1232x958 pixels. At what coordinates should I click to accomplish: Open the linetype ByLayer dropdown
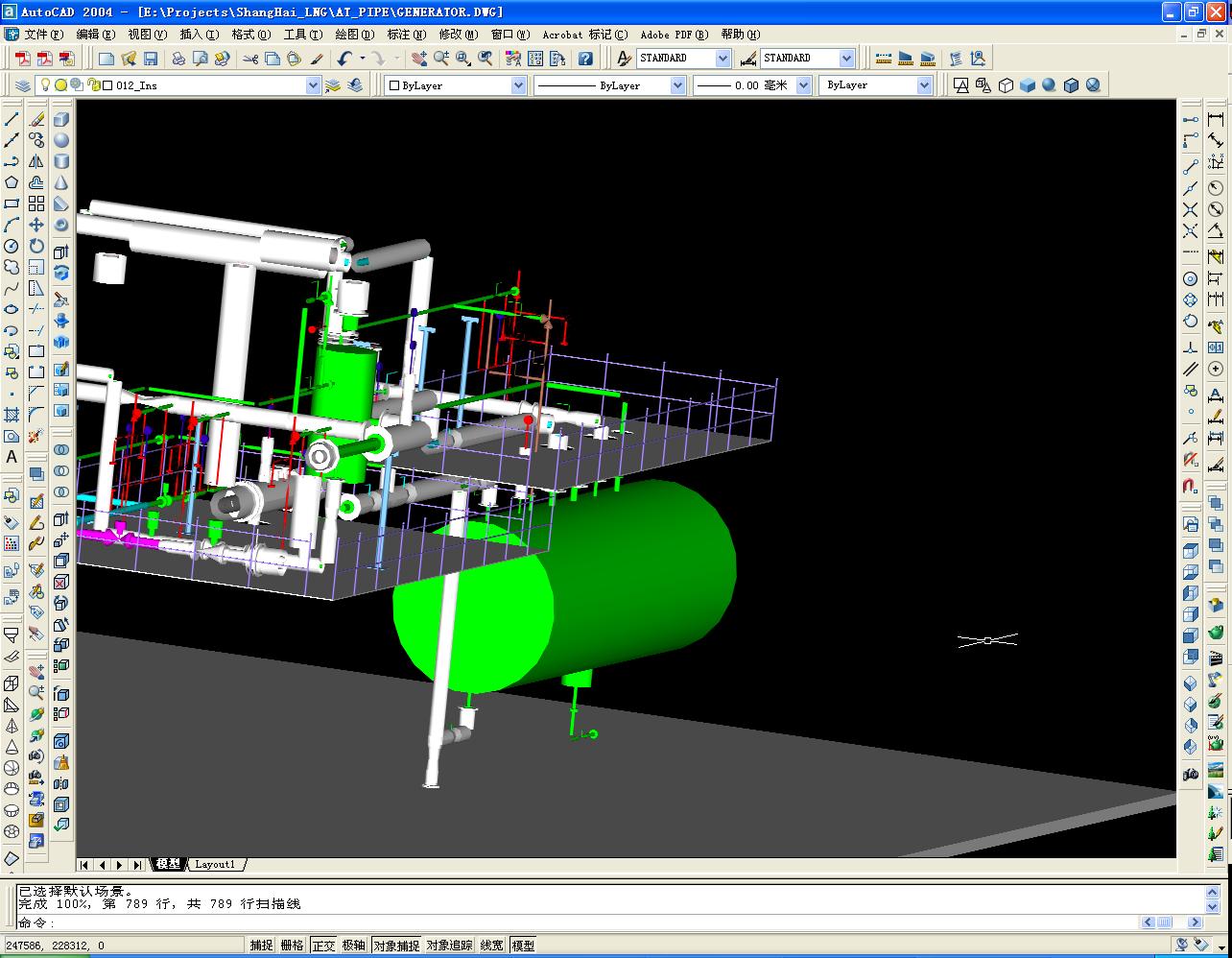coord(677,85)
